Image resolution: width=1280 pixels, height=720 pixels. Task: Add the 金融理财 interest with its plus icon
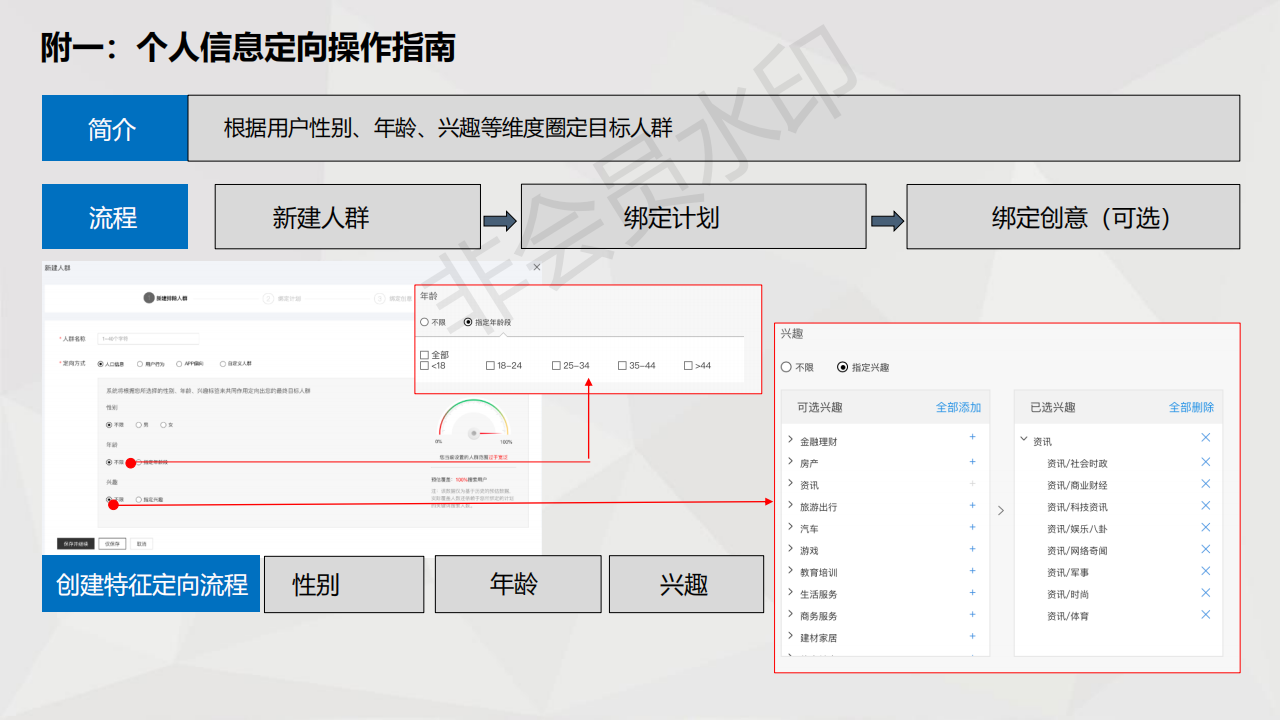[x=972, y=438]
